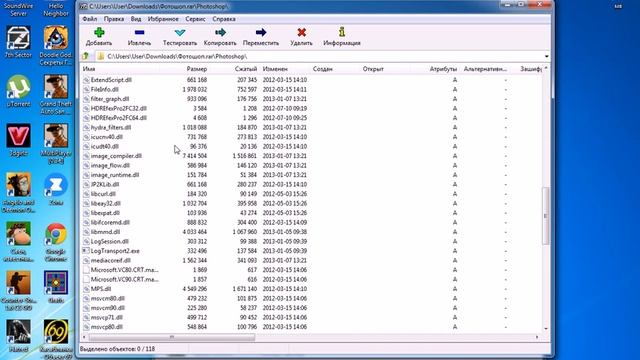Viewport: 640px width, 360px height.
Task: Open the Избранное menu
Action: tap(163, 19)
